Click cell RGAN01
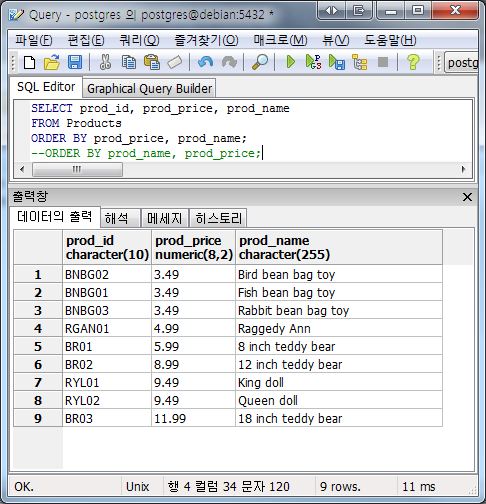 click(x=107, y=328)
